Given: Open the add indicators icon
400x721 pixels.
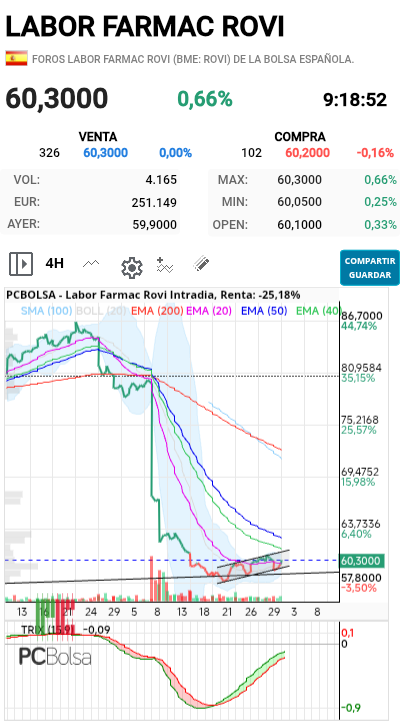Looking at the screenshot, I should pyautogui.click(x=165, y=265).
